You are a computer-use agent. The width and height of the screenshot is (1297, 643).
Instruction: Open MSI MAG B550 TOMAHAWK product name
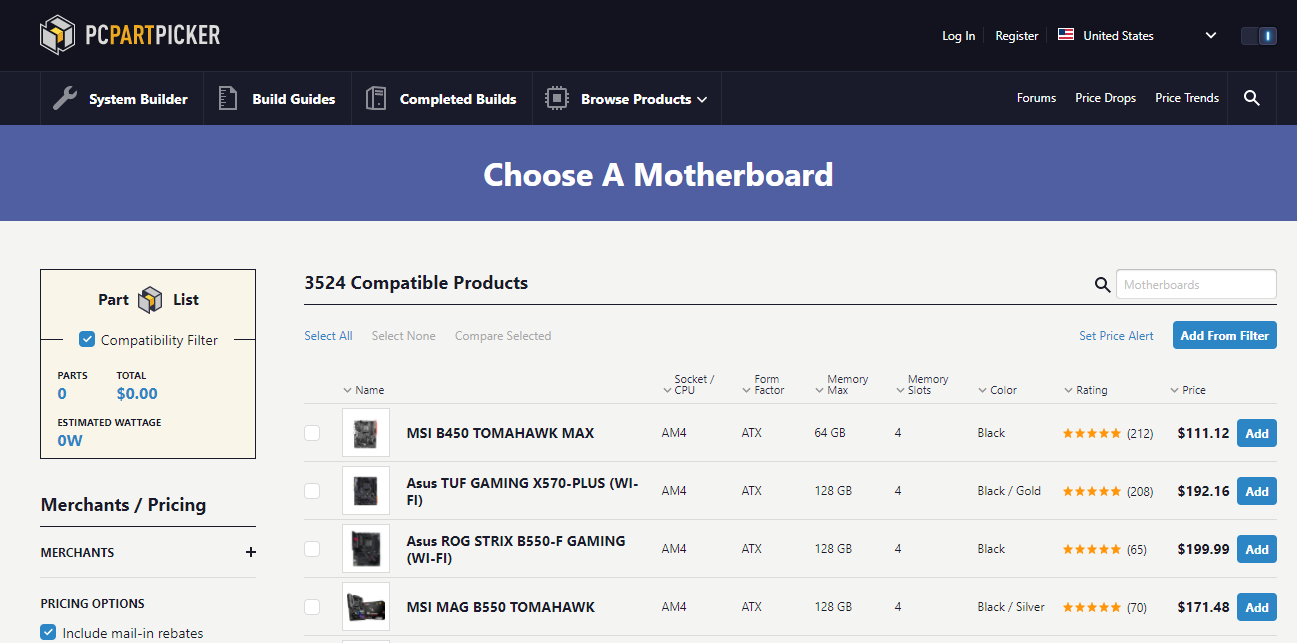point(501,607)
